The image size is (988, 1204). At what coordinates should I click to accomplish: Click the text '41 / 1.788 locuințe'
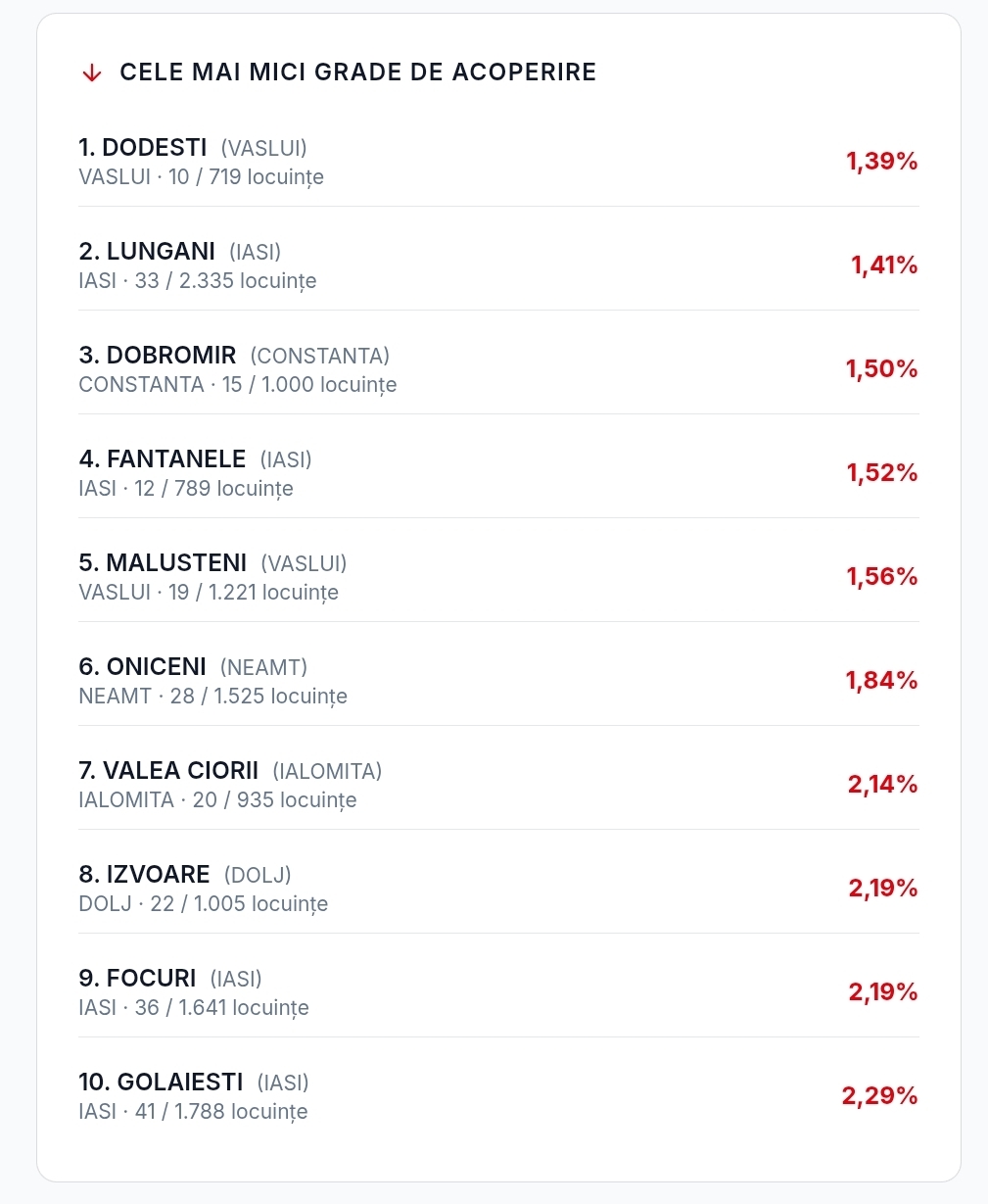coord(221,1112)
